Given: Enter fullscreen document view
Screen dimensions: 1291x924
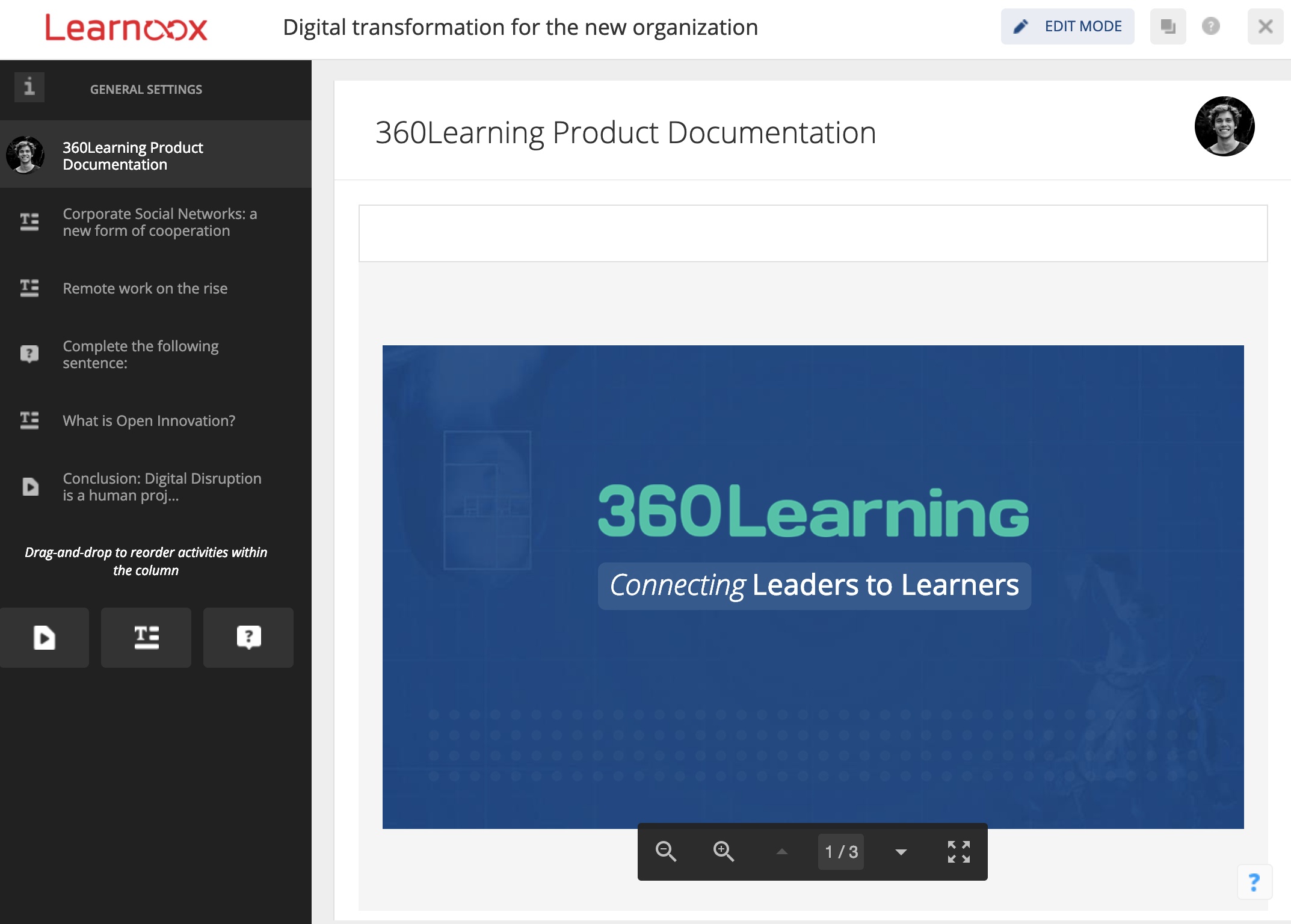Looking at the screenshot, I should click(959, 852).
